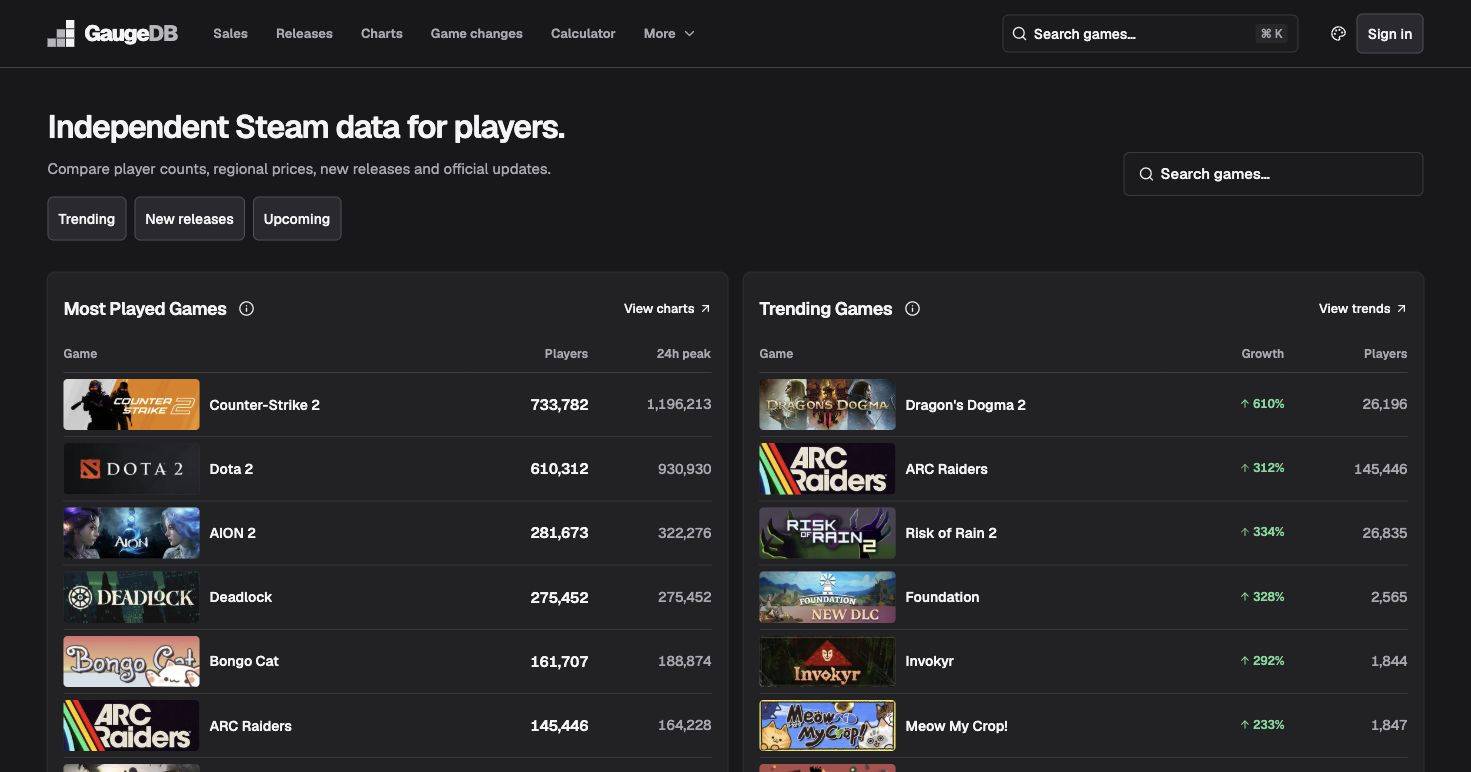Click Risk of Rain 2 title text
This screenshot has width=1471, height=772.
tap(951, 533)
